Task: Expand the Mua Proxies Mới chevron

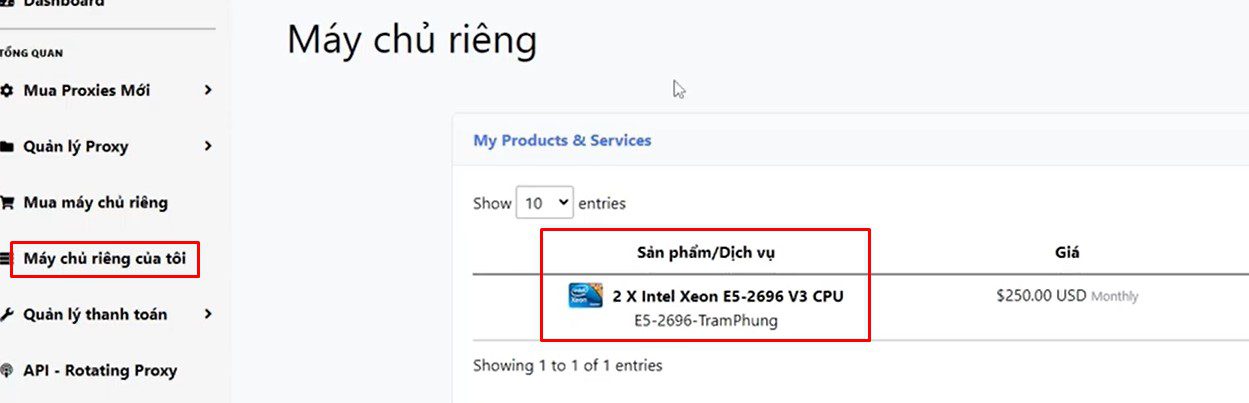Action: click(x=208, y=90)
